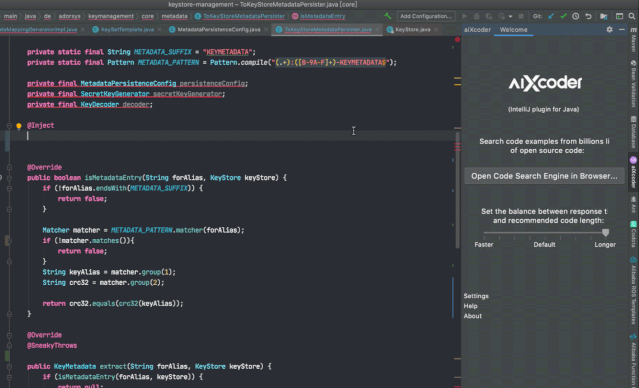Click the response/length slider thumb at Longer
Viewport: 639px width, 388px height.
606,232
